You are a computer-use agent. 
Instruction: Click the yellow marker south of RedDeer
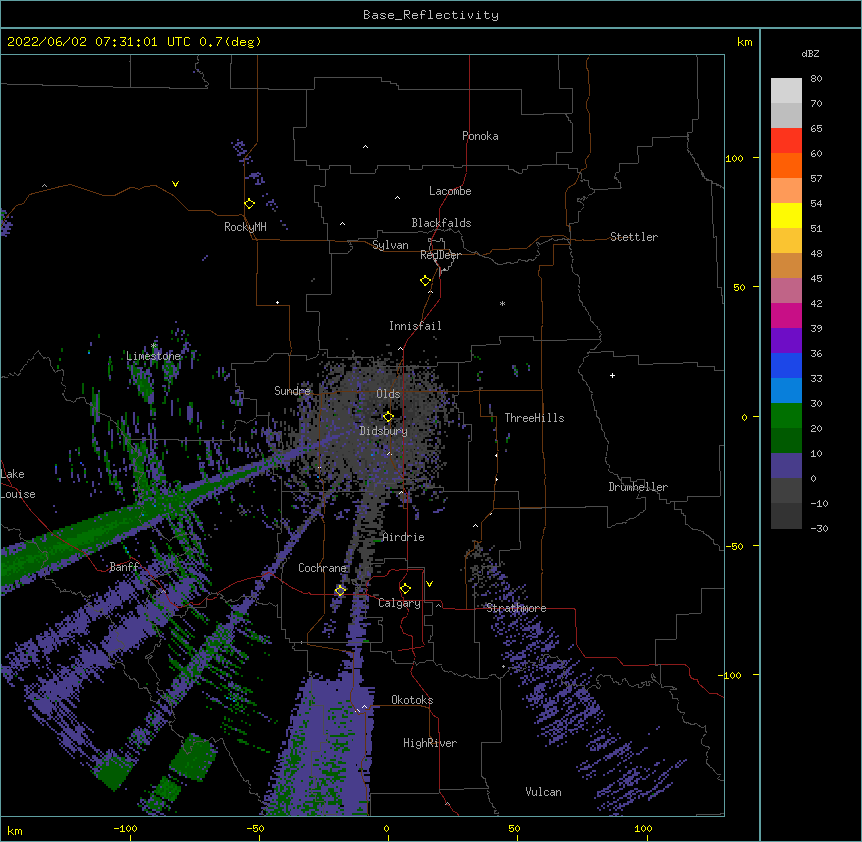(x=425, y=280)
